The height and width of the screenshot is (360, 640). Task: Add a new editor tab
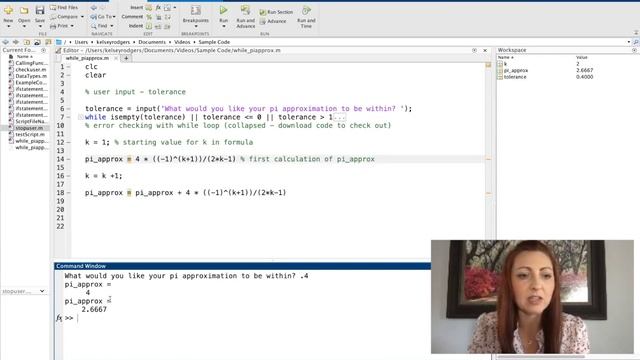pos(126,58)
